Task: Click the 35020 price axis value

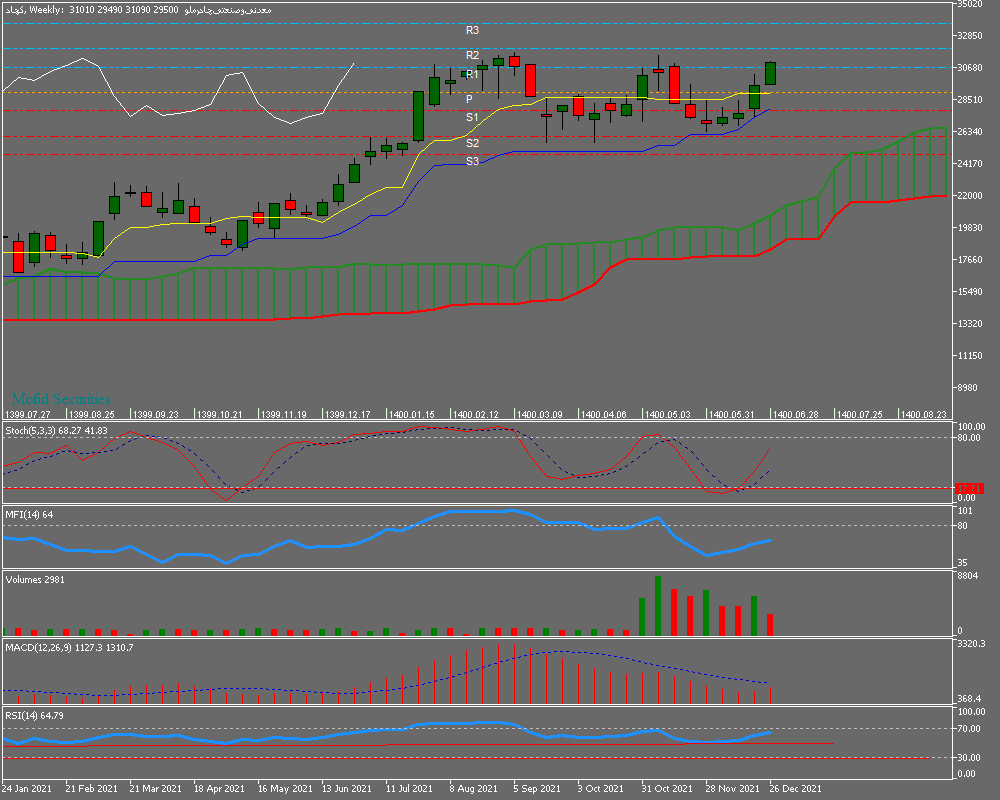Action: click(x=969, y=4)
